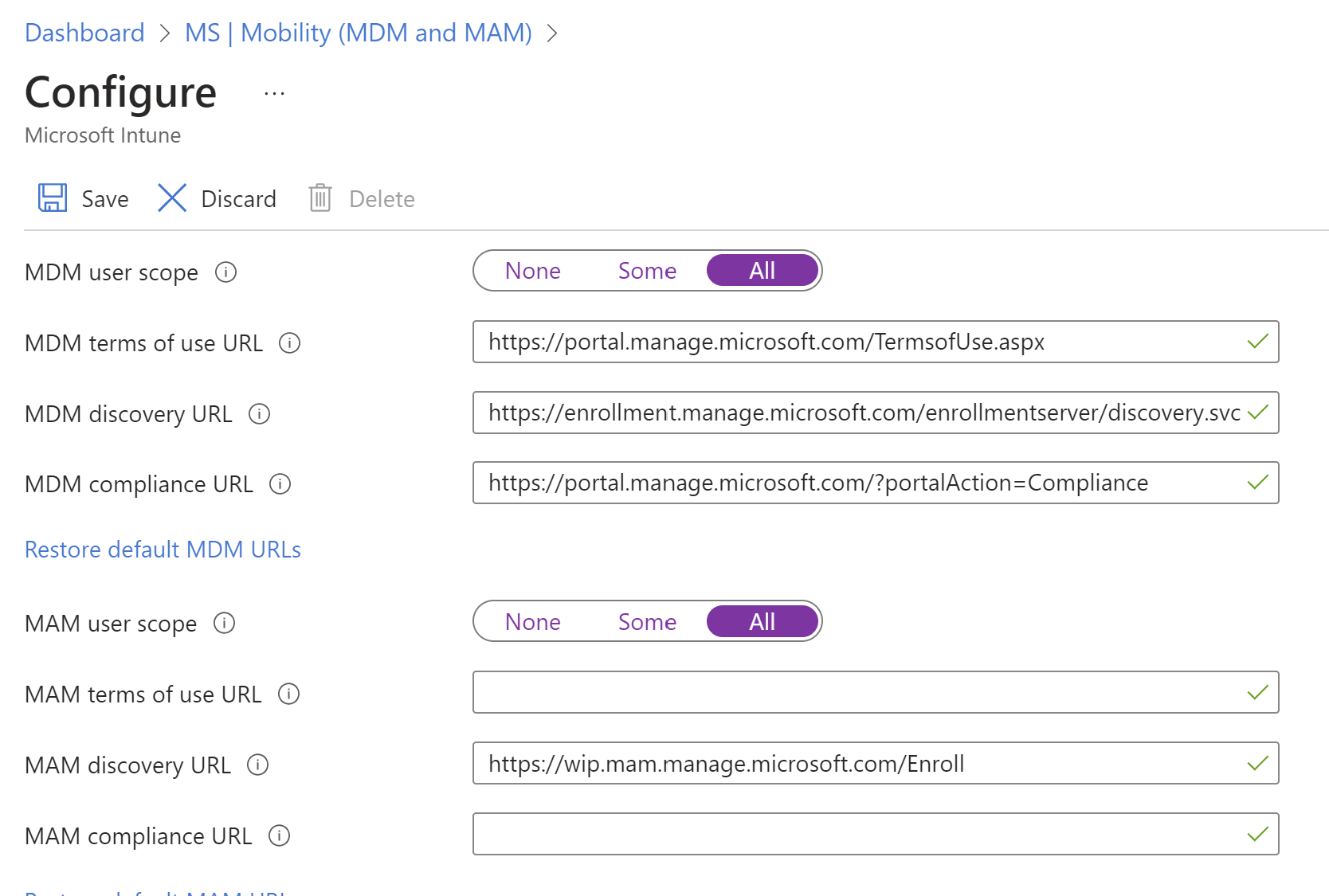Show info for MAM user scope
Viewport: 1329px width, 896px height.
click(x=225, y=623)
